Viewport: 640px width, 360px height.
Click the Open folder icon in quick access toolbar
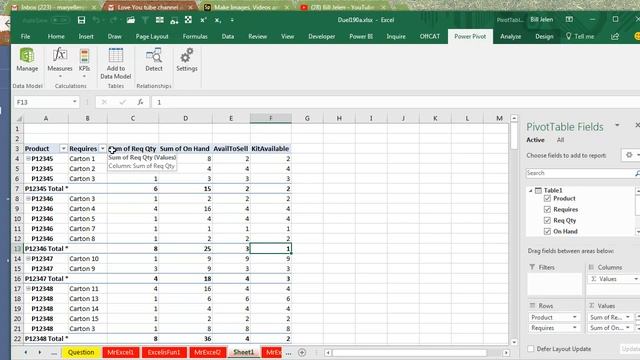(x=131, y=20)
